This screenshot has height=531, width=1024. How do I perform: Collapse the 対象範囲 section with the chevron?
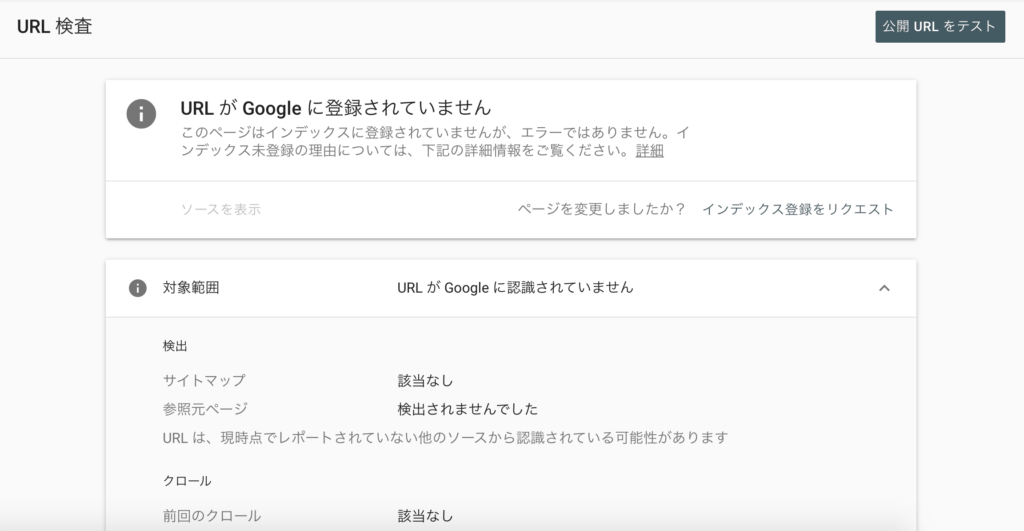point(883,288)
